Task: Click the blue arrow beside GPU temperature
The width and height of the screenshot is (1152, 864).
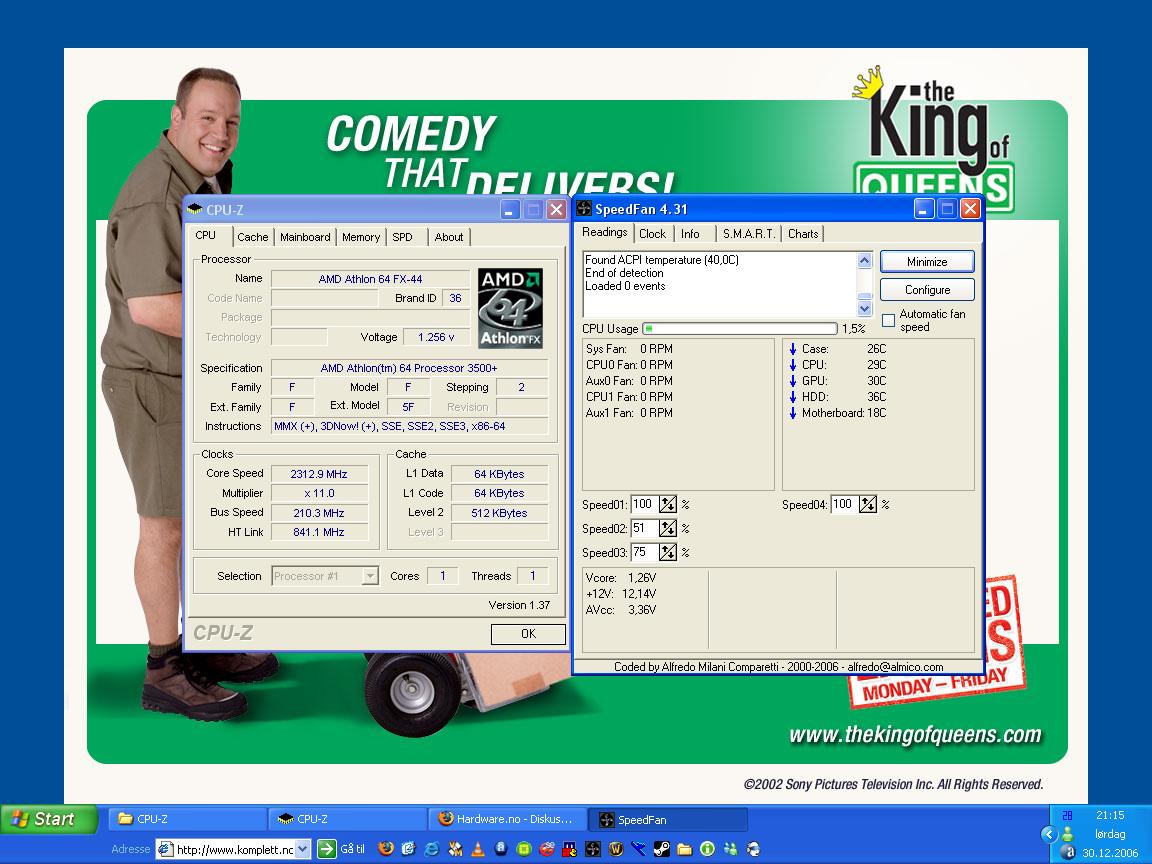Action: [793, 381]
